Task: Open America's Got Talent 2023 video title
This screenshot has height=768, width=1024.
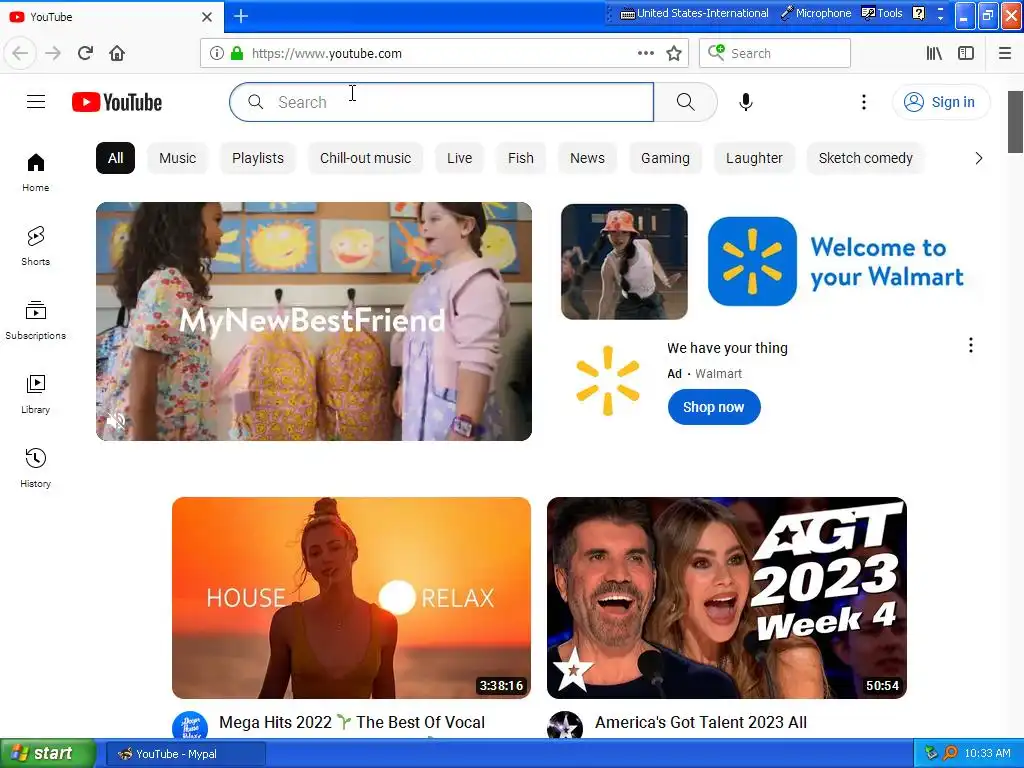Action: click(701, 722)
